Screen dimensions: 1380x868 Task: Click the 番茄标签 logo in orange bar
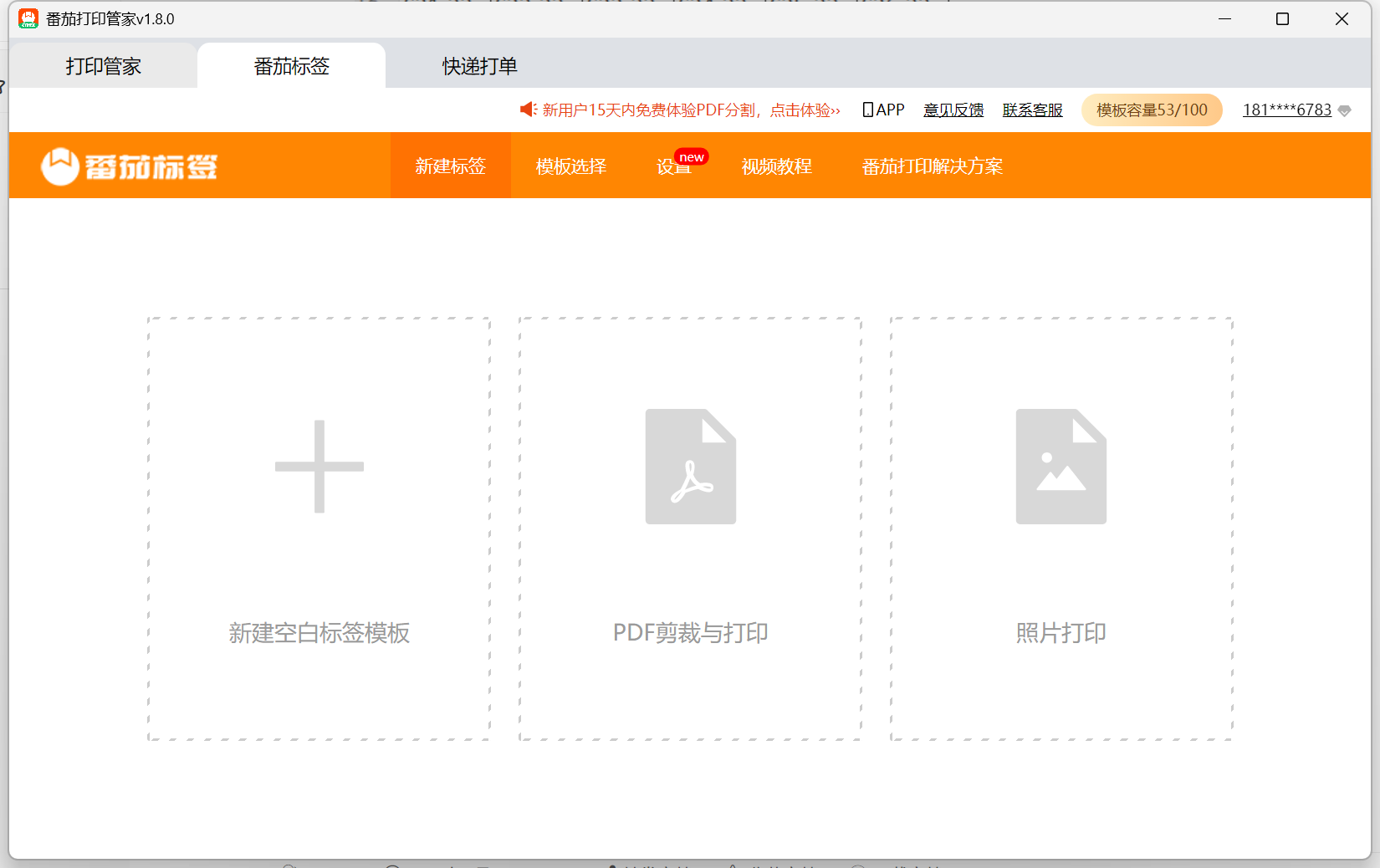(130, 166)
